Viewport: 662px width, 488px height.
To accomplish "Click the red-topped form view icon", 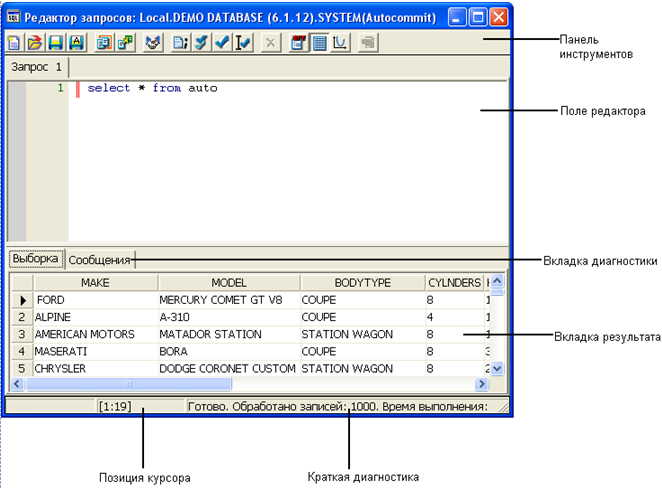I will click(x=299, y=44).
